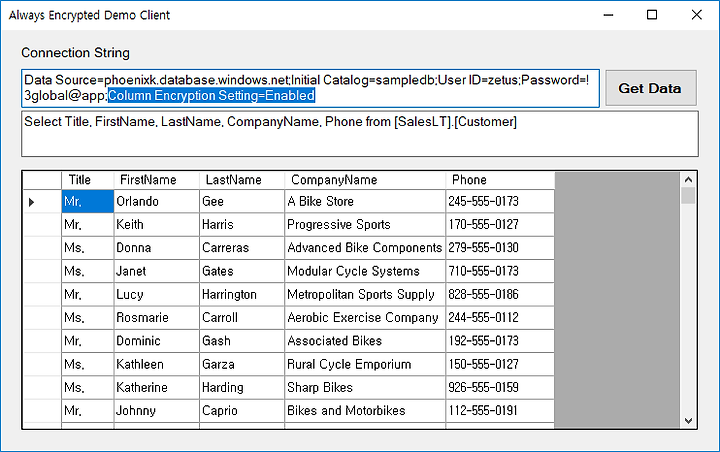This screenshot has height=452, width=720.
Task: Select the Orlando first name cell
Action: tap(157, 201)
